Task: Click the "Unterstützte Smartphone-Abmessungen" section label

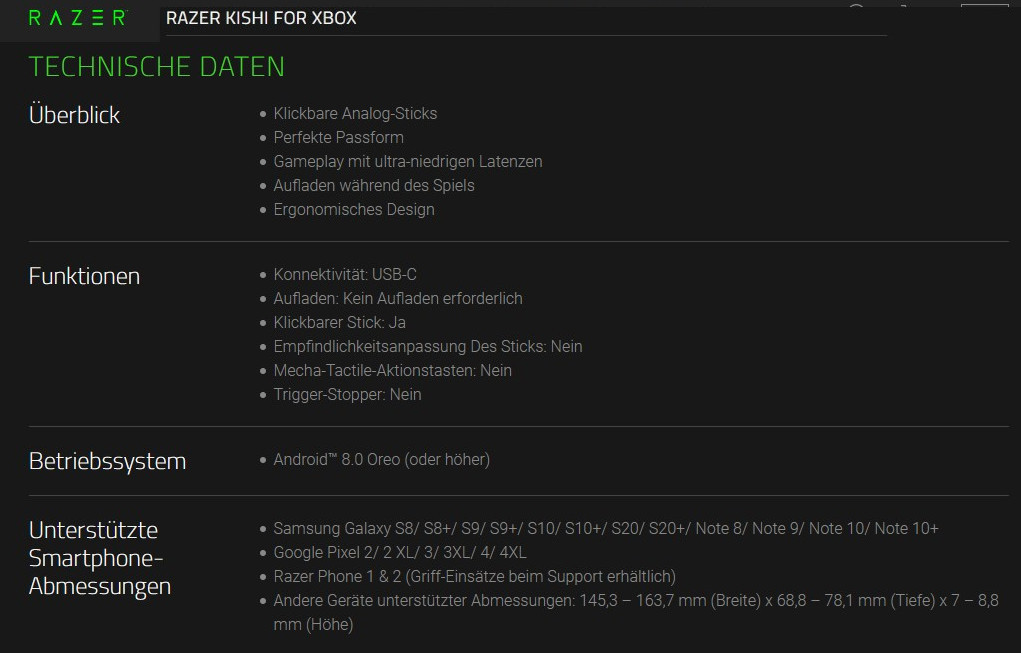Action: [99, 558]
